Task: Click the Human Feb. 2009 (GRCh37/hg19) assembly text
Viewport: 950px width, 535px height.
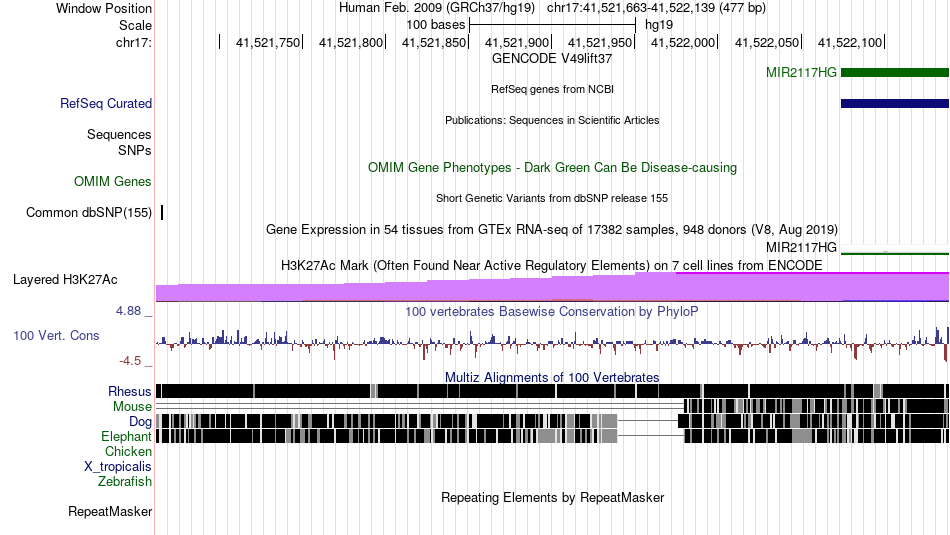Action: coord(437,8)
